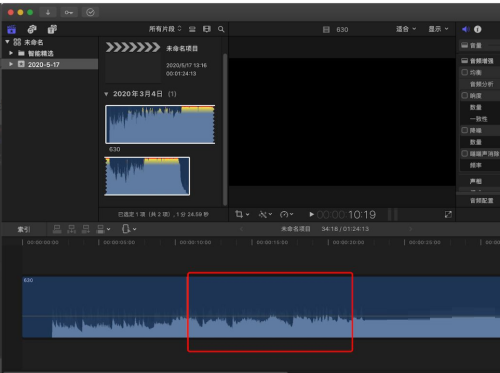500x373 pixels.
Task: Click the 索引 timeline index button
Action: point(24,229)
